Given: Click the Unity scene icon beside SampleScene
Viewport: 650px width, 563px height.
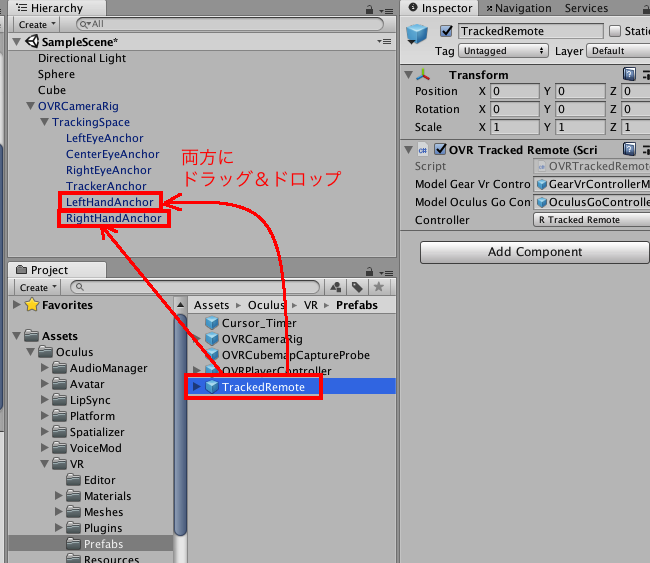Looking at the screenshot, I should [32, 41].
